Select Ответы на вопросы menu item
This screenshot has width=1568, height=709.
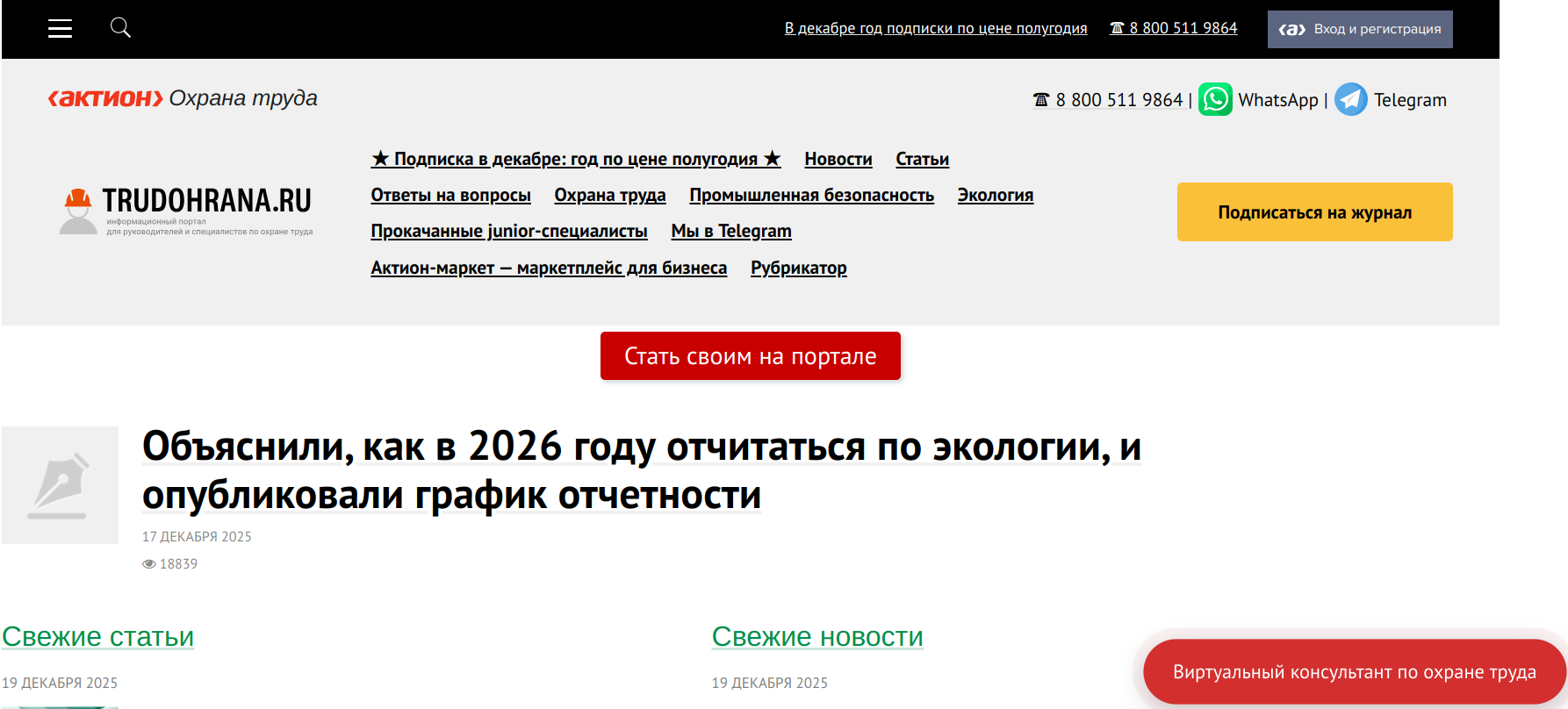(450, 195)
